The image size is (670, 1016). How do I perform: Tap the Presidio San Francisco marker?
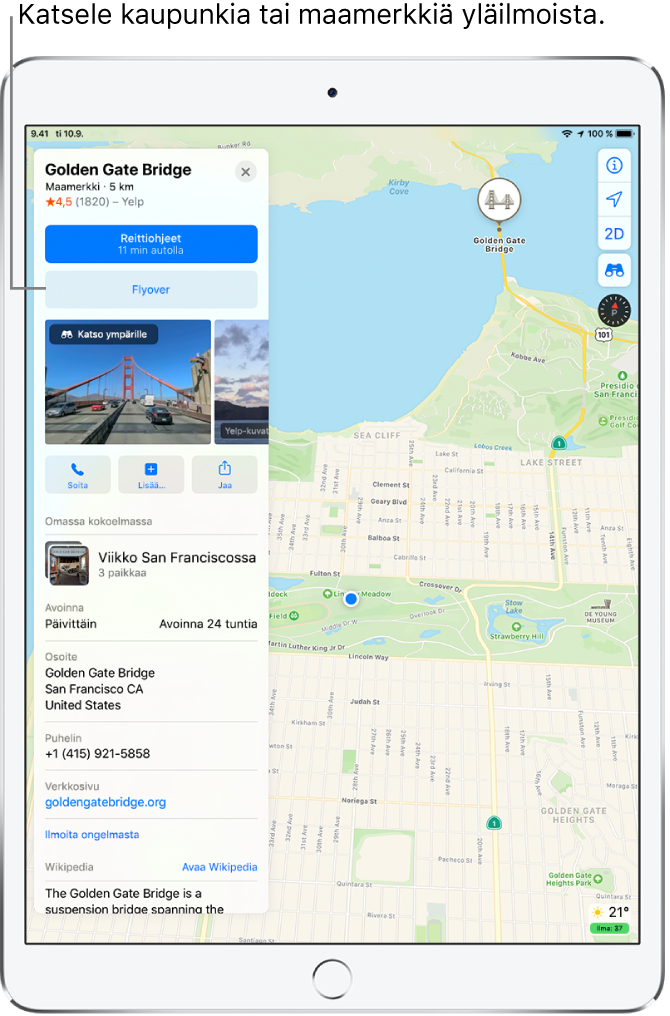622,376
